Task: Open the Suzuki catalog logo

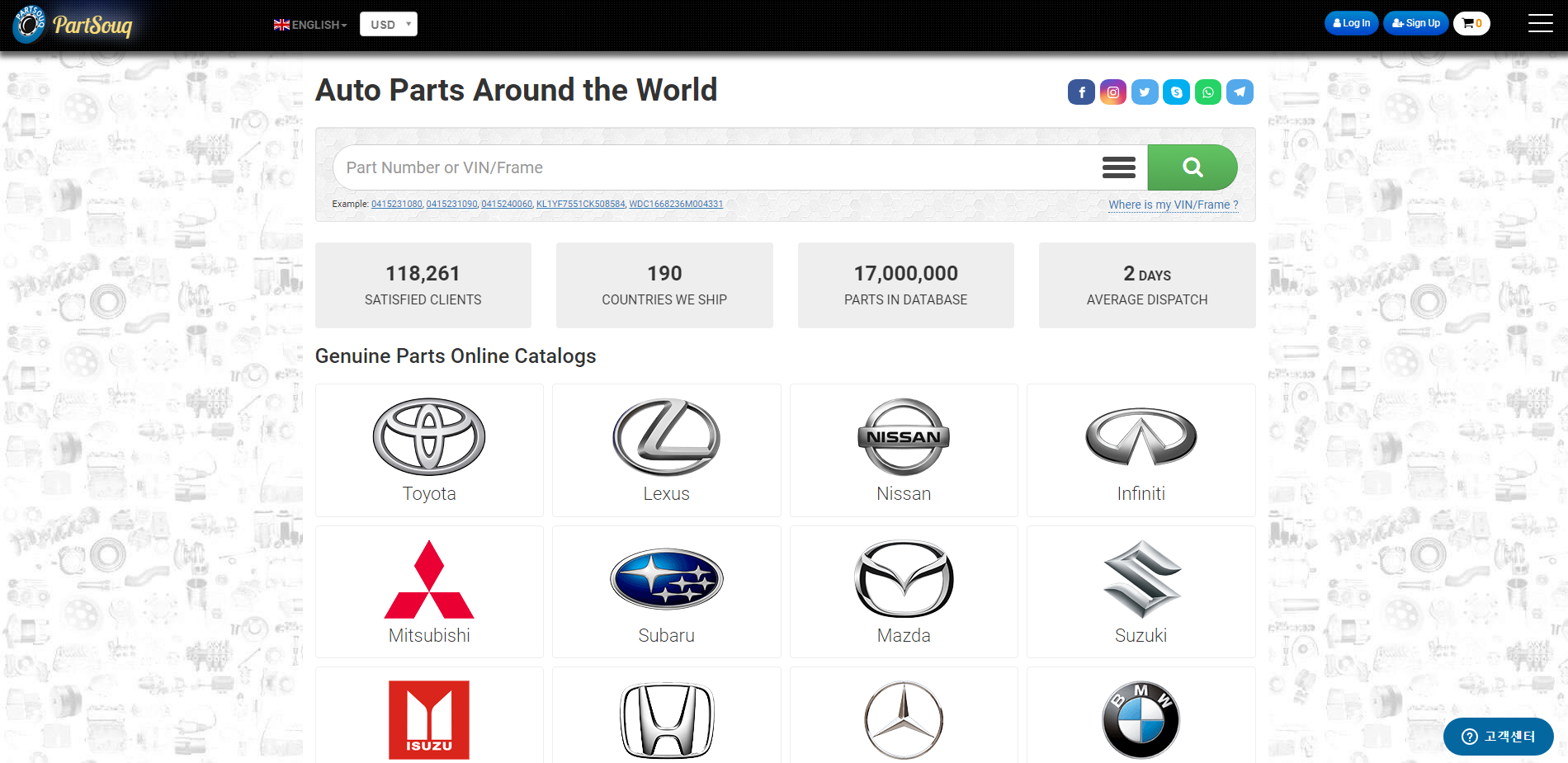Action: pos(1142,579)
